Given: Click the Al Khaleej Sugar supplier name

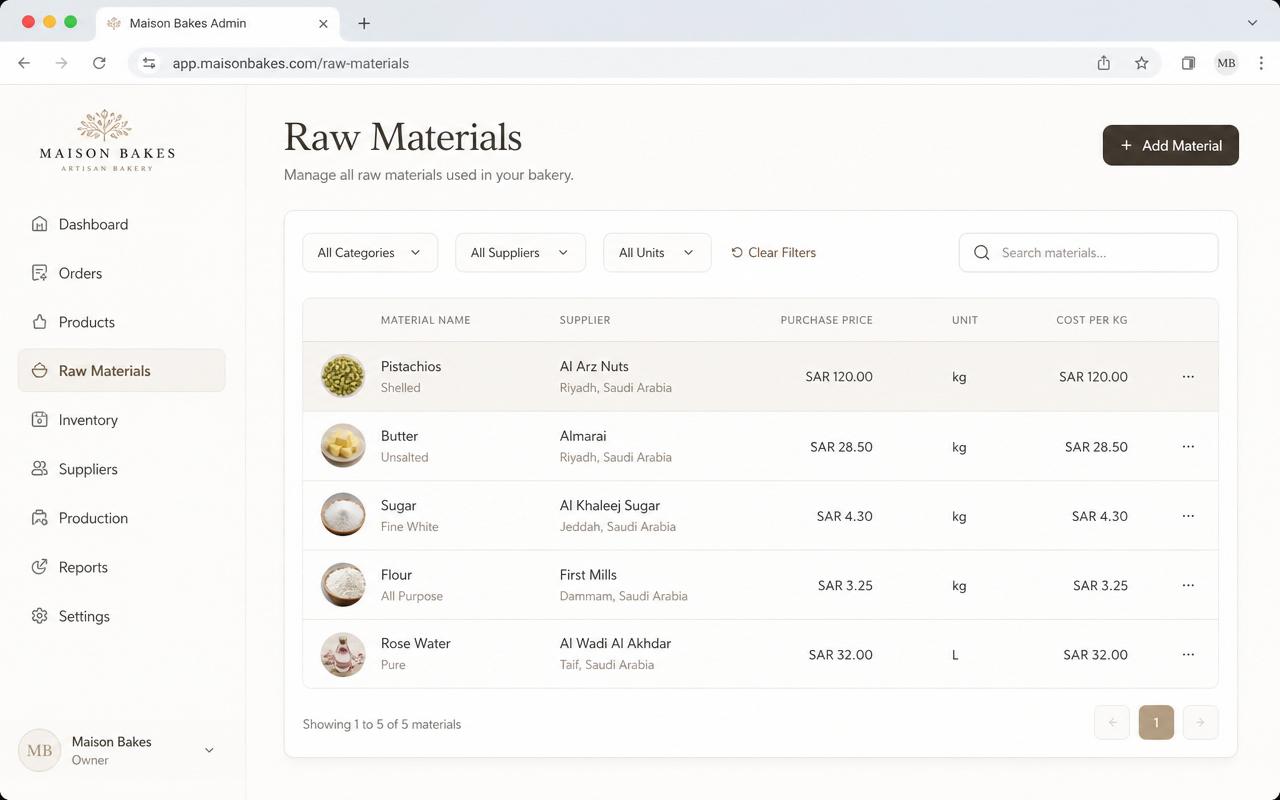Looking at the screenshot, I should (610, 505).
